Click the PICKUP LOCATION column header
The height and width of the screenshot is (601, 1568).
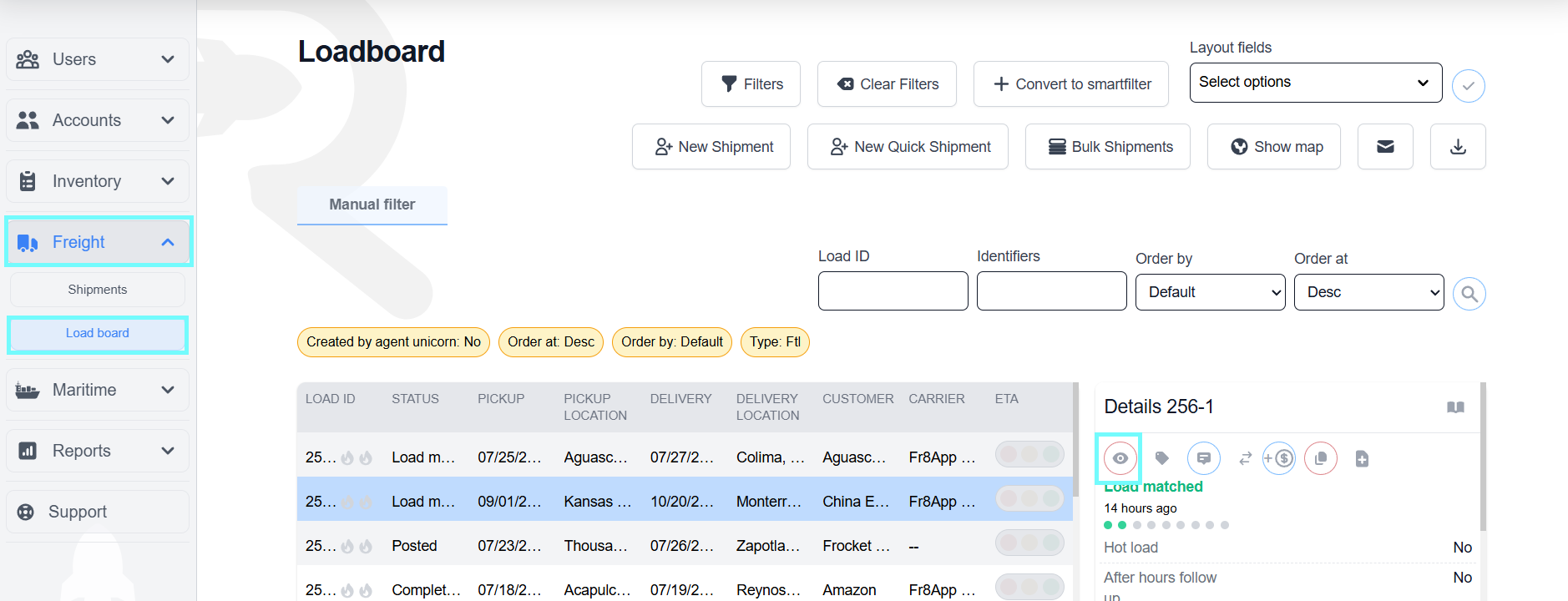pos(595,407)
